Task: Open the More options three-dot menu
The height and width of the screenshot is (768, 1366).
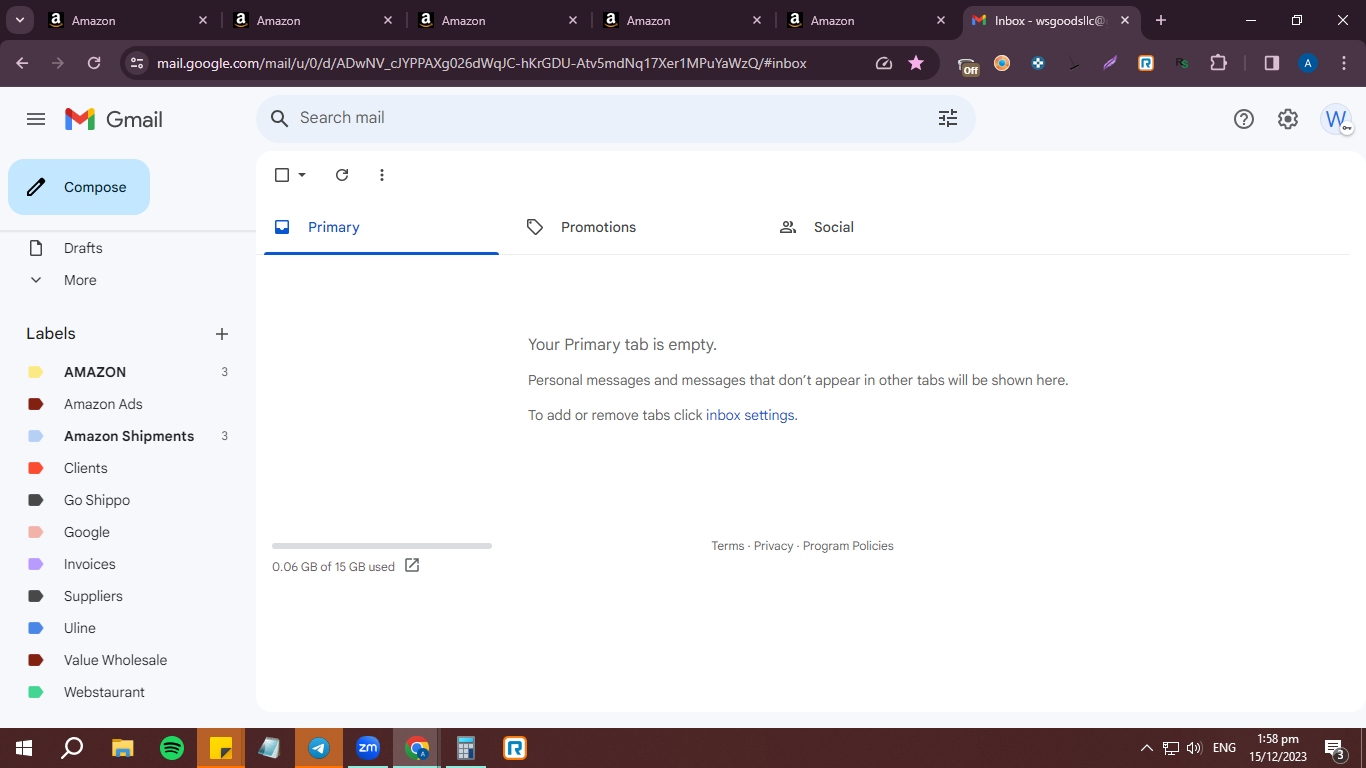Action: (x=382, y=175)
